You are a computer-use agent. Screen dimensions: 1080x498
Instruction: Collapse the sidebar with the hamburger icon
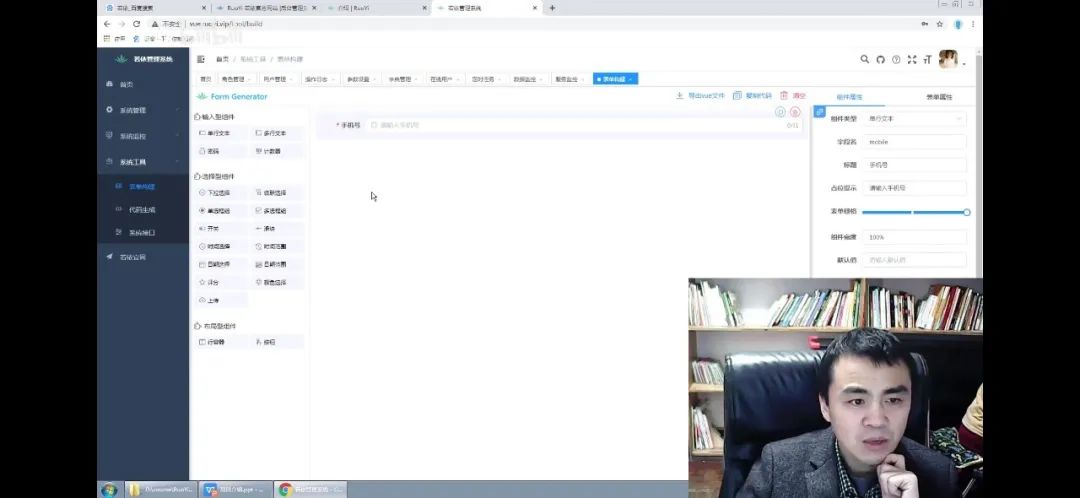[x=201, y=59]
